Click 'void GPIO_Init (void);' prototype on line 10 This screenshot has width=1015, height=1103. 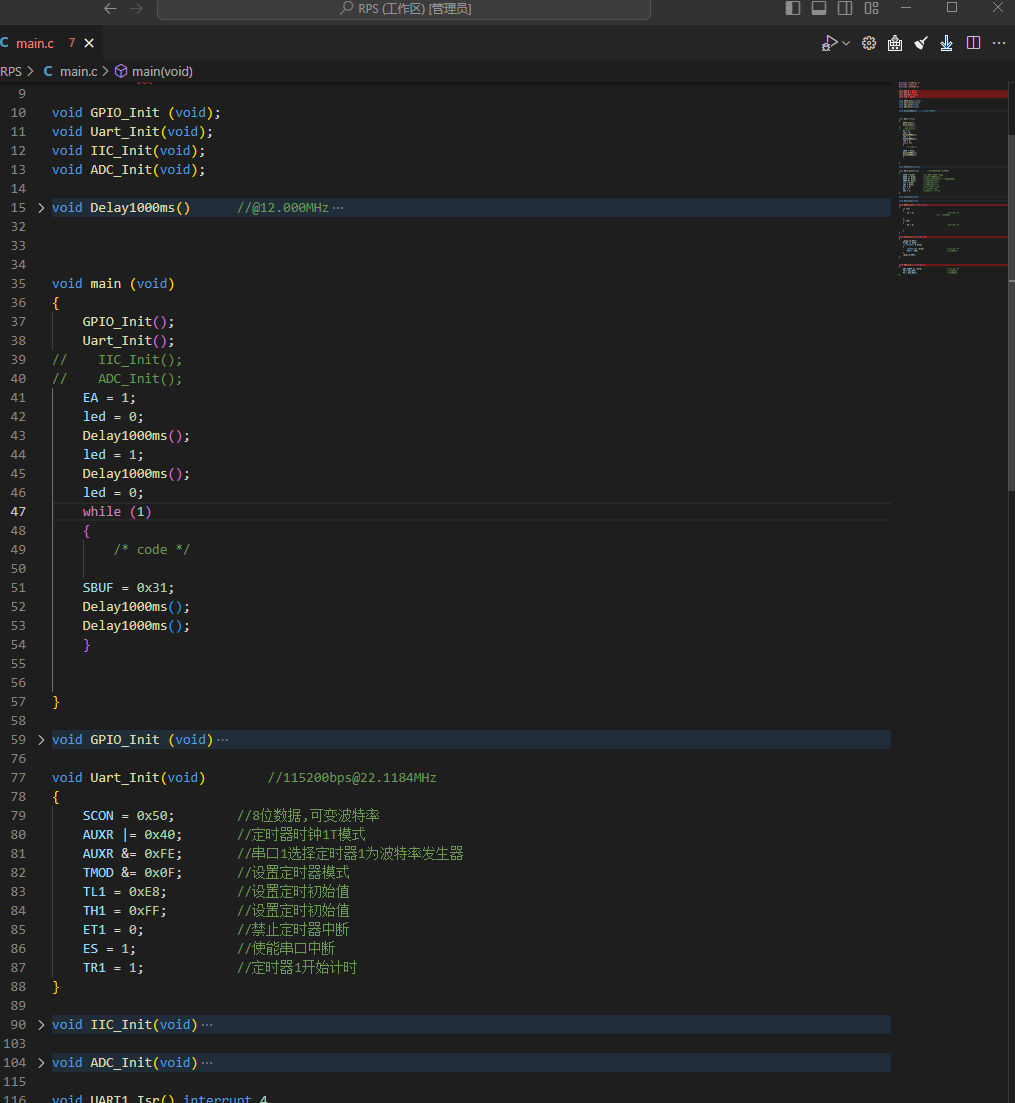pyautogui.click(x=136, y=113)
